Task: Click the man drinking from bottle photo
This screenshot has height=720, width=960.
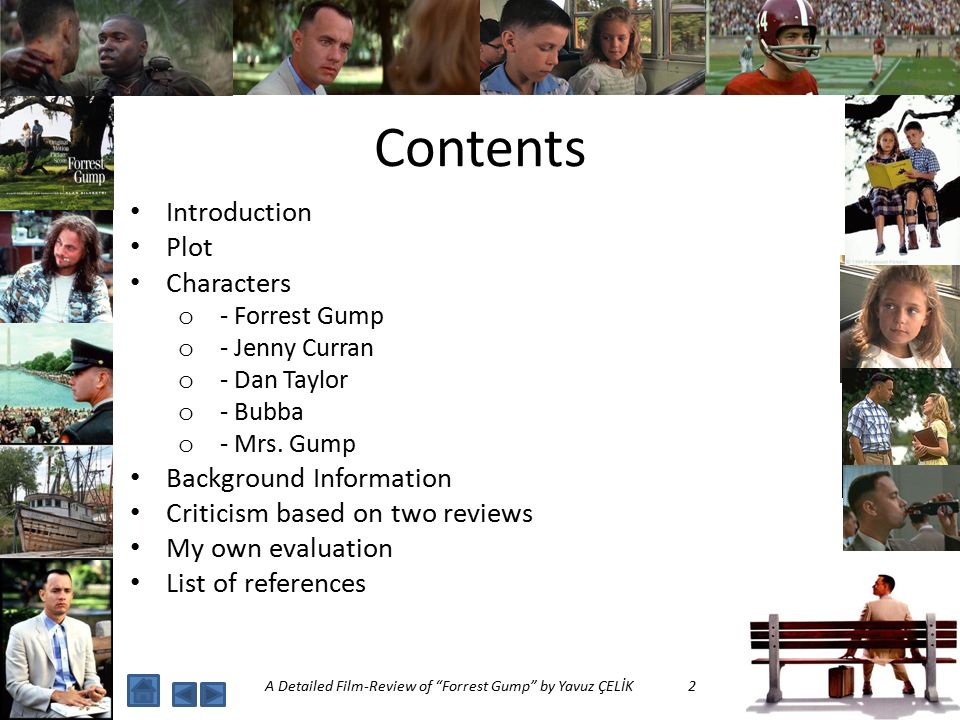Action: pos(901,508)
